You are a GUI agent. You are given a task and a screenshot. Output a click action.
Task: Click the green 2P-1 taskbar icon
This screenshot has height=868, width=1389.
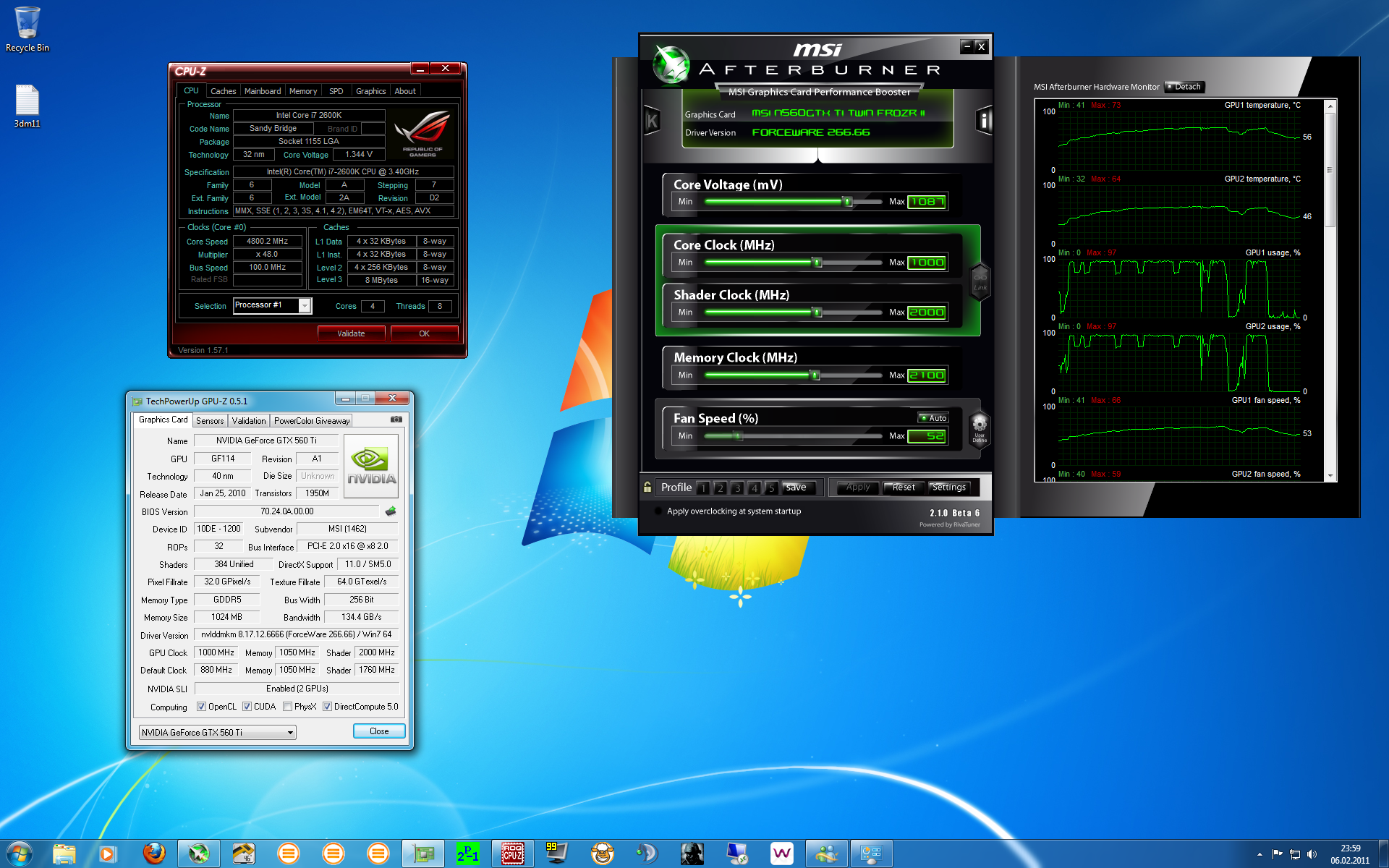(468, 854)
